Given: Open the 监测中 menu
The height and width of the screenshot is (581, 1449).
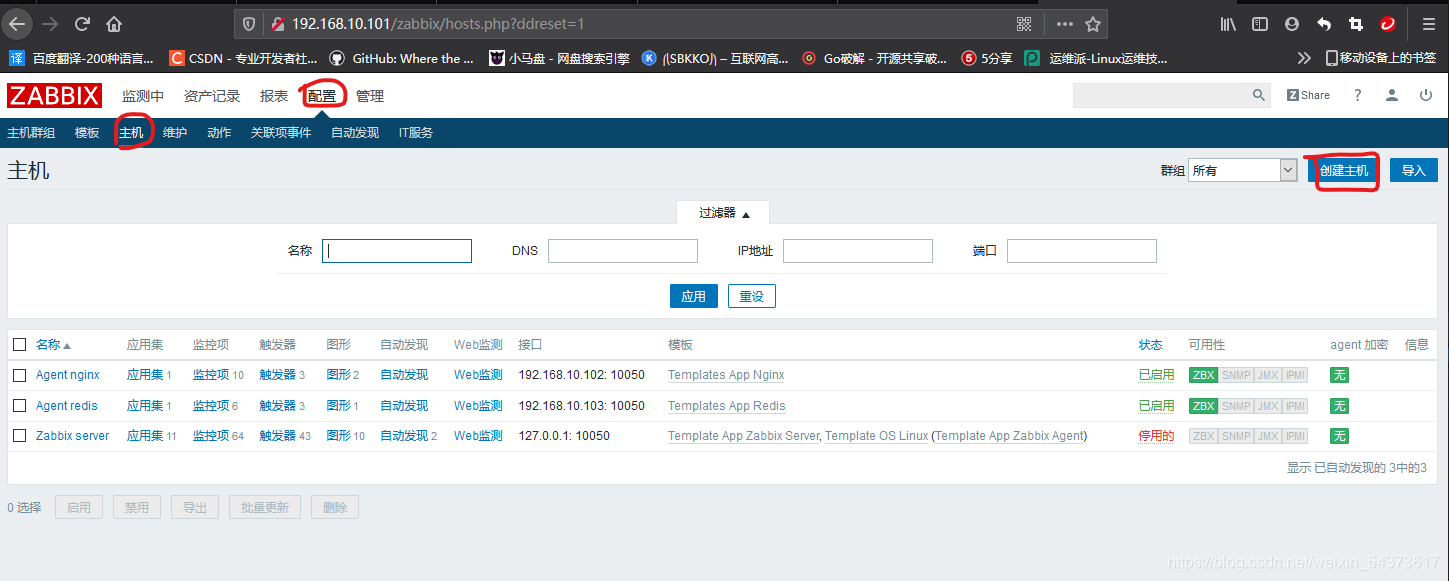Looking at the screenshot, I should tap(143, 96).
